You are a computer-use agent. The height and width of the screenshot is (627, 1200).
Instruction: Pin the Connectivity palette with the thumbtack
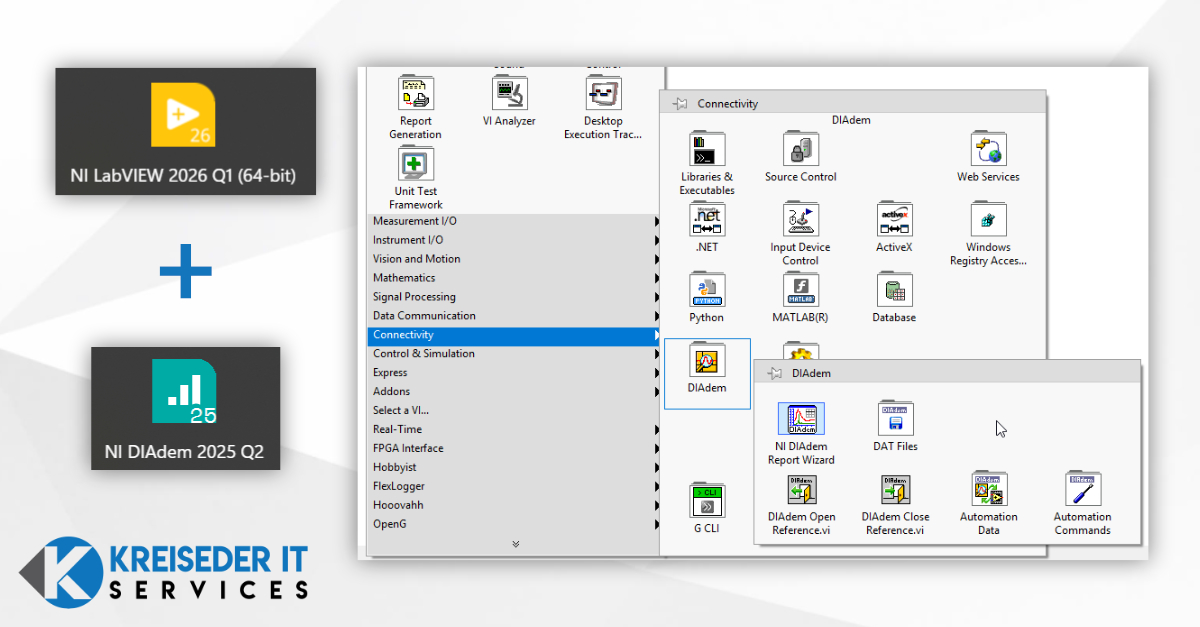pyautogui.click(x=680, y=104)
